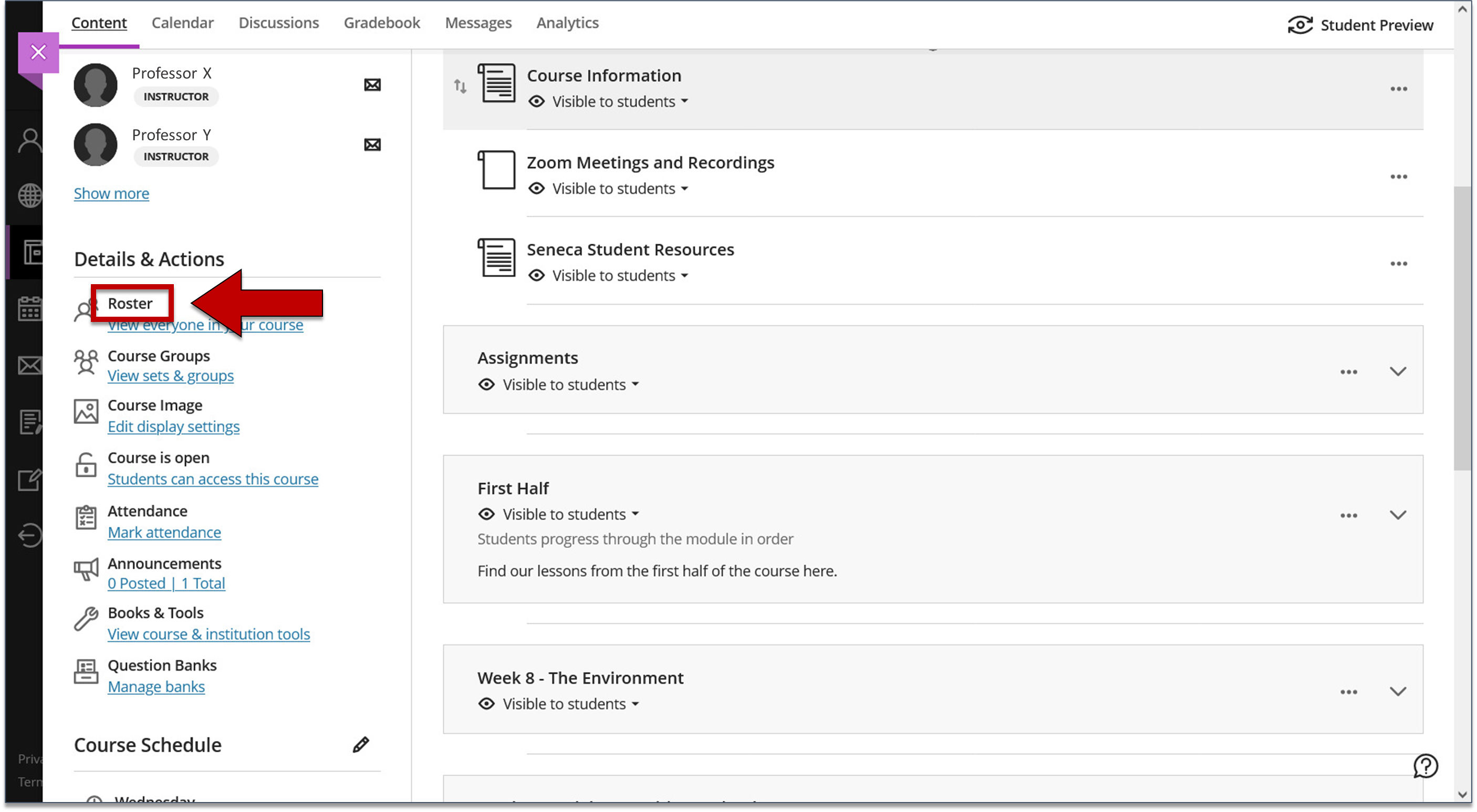Click the Course Groups icon
1477x812 pixels.
click(x=87, y=363)
